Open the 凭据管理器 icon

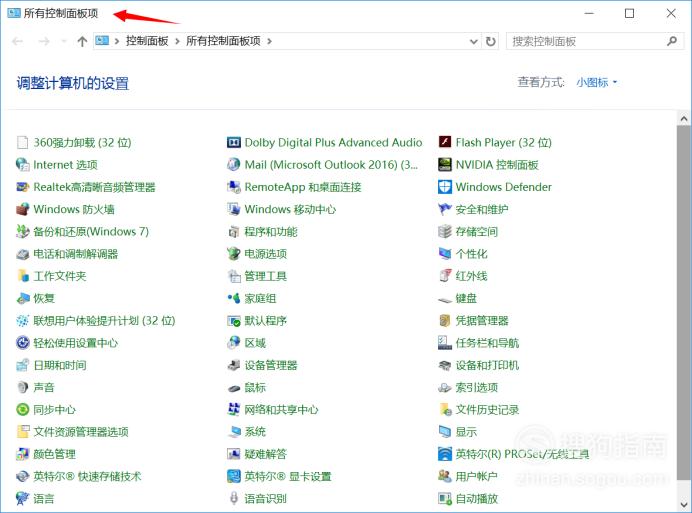point(444,321)
